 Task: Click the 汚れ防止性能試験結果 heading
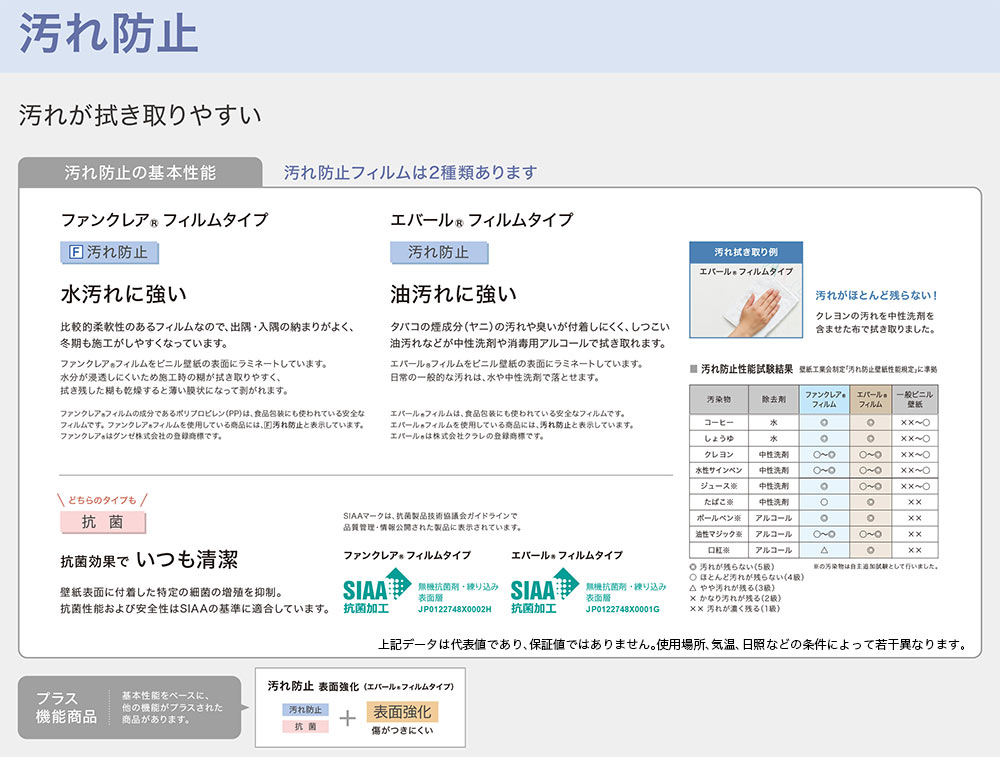[747, 369]
